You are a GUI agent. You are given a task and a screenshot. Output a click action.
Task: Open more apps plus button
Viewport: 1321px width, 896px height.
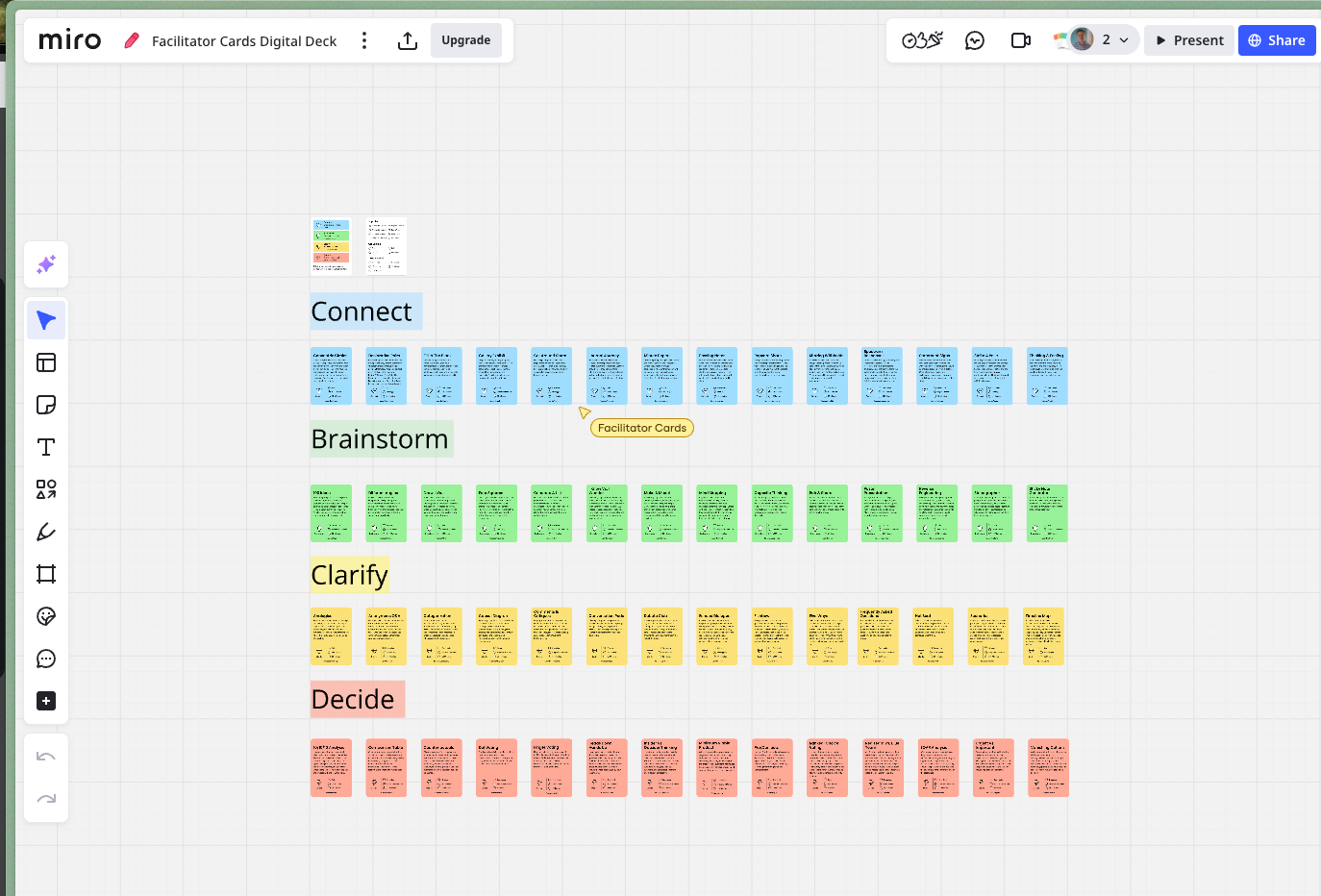coord(46,701)
